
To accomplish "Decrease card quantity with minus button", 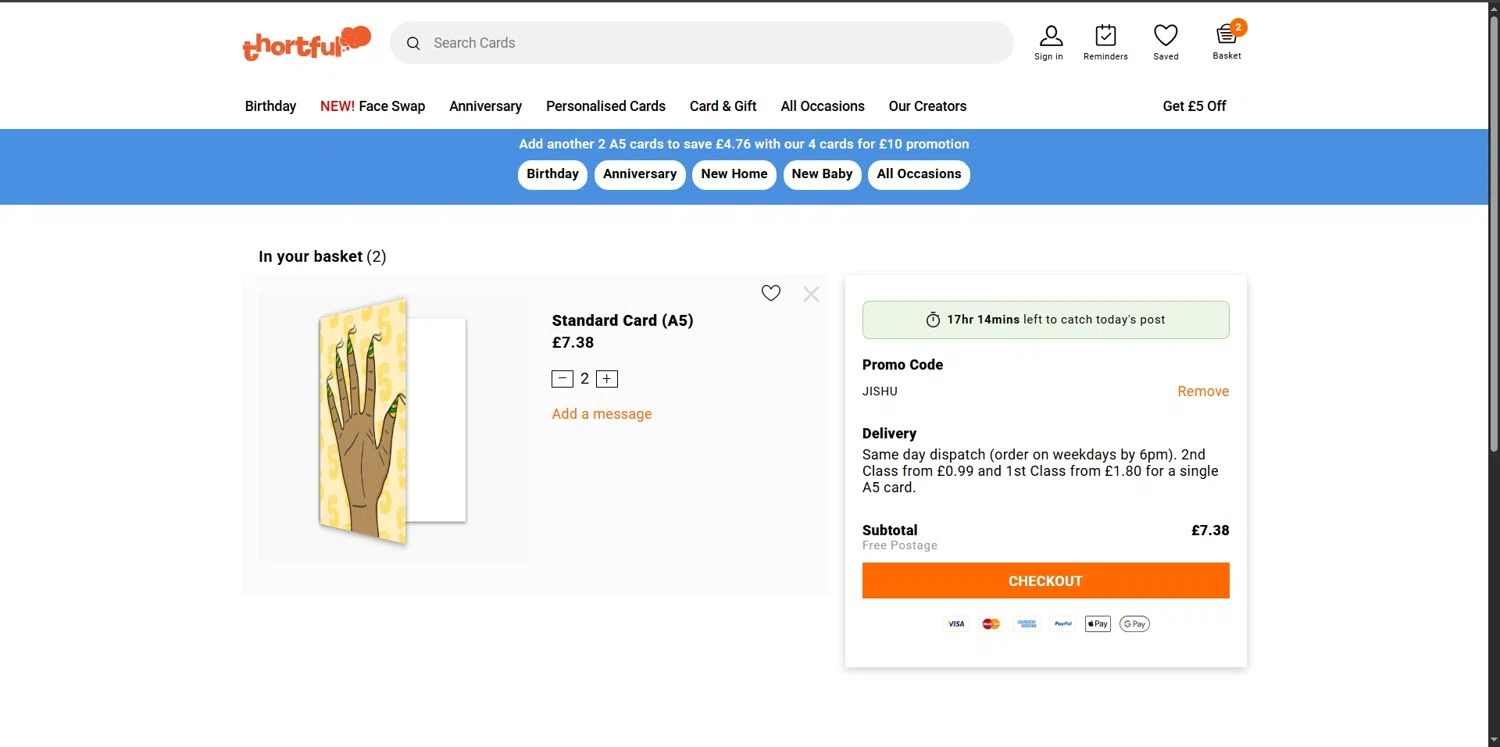I will pyautogui.click(x=562, y=379).
